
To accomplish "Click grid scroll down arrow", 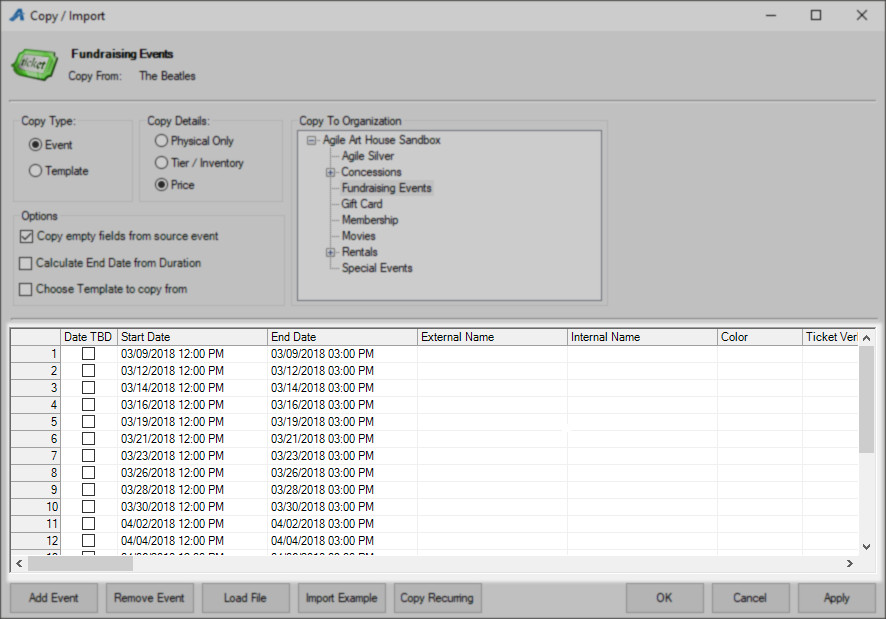I will tap(866, 547).
